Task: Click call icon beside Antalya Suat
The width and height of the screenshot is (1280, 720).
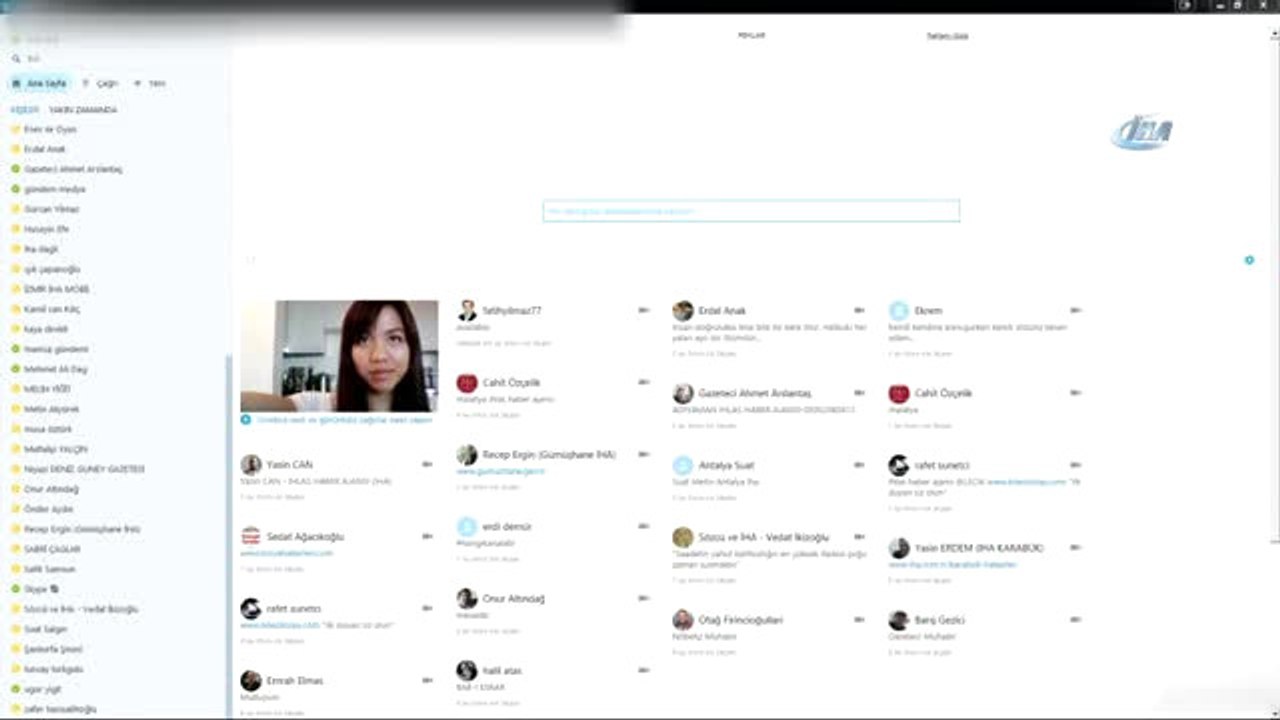Action: point(859,465)
